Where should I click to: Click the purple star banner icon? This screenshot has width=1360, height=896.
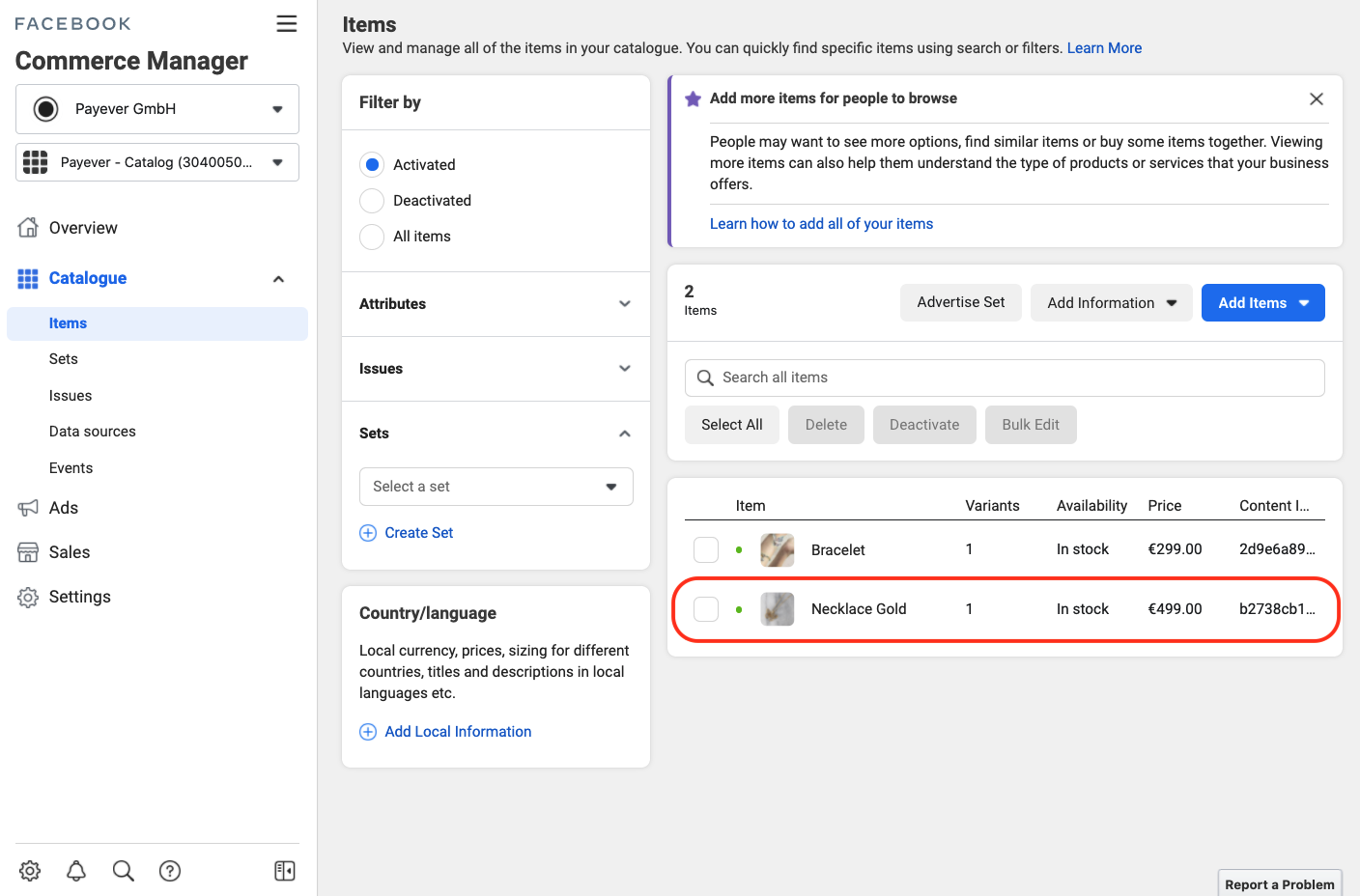(693, 98)
